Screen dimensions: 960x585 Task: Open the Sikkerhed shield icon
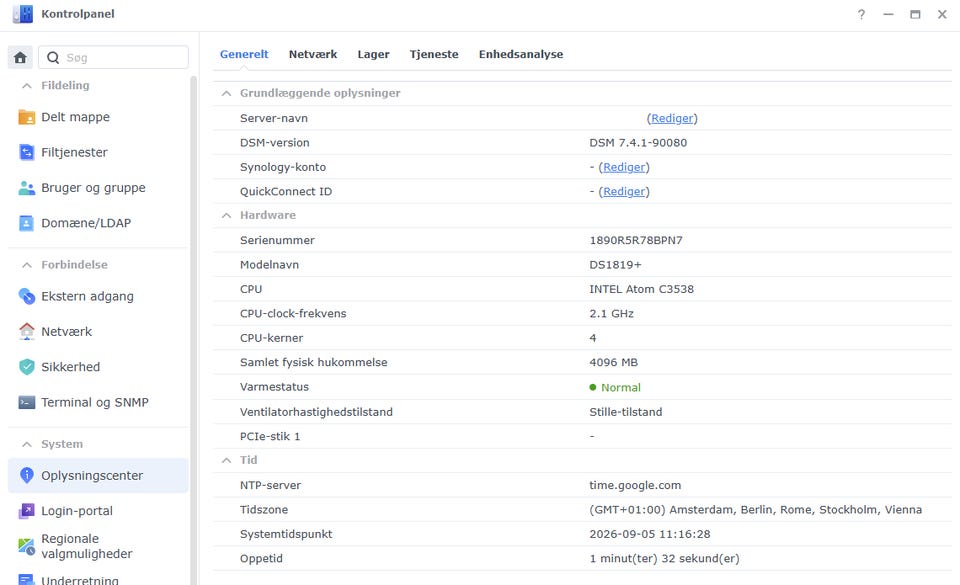26,367
